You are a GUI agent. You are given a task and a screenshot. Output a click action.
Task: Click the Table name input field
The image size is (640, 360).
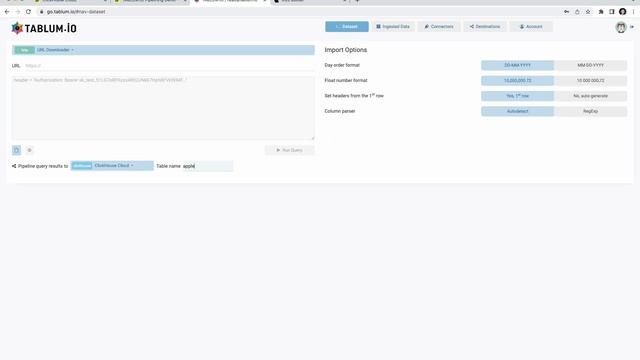click(207, 166)
